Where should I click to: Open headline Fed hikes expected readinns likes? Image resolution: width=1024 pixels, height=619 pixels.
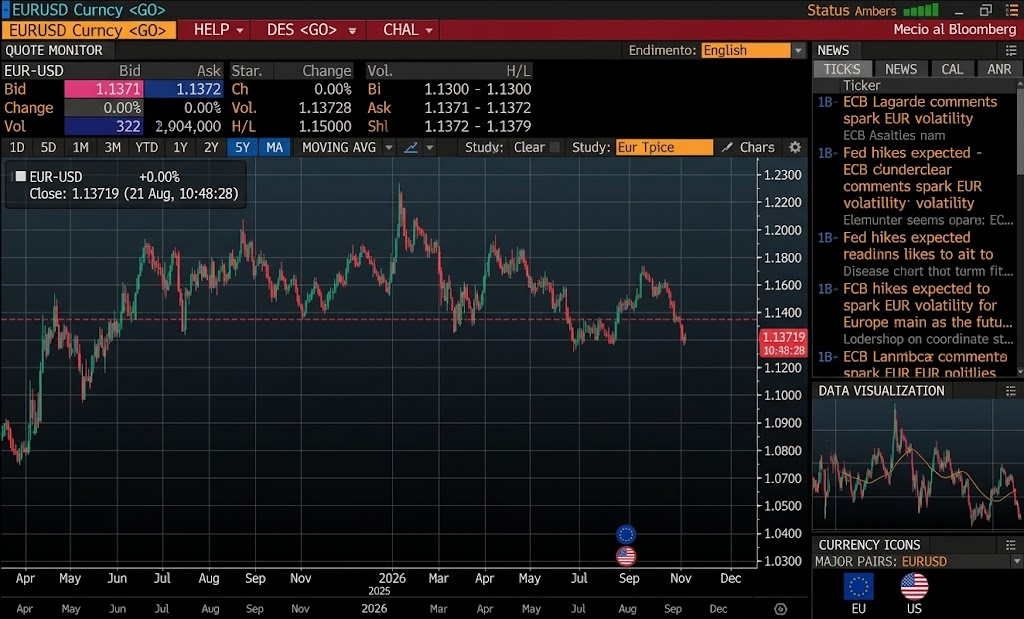(918, 246)
